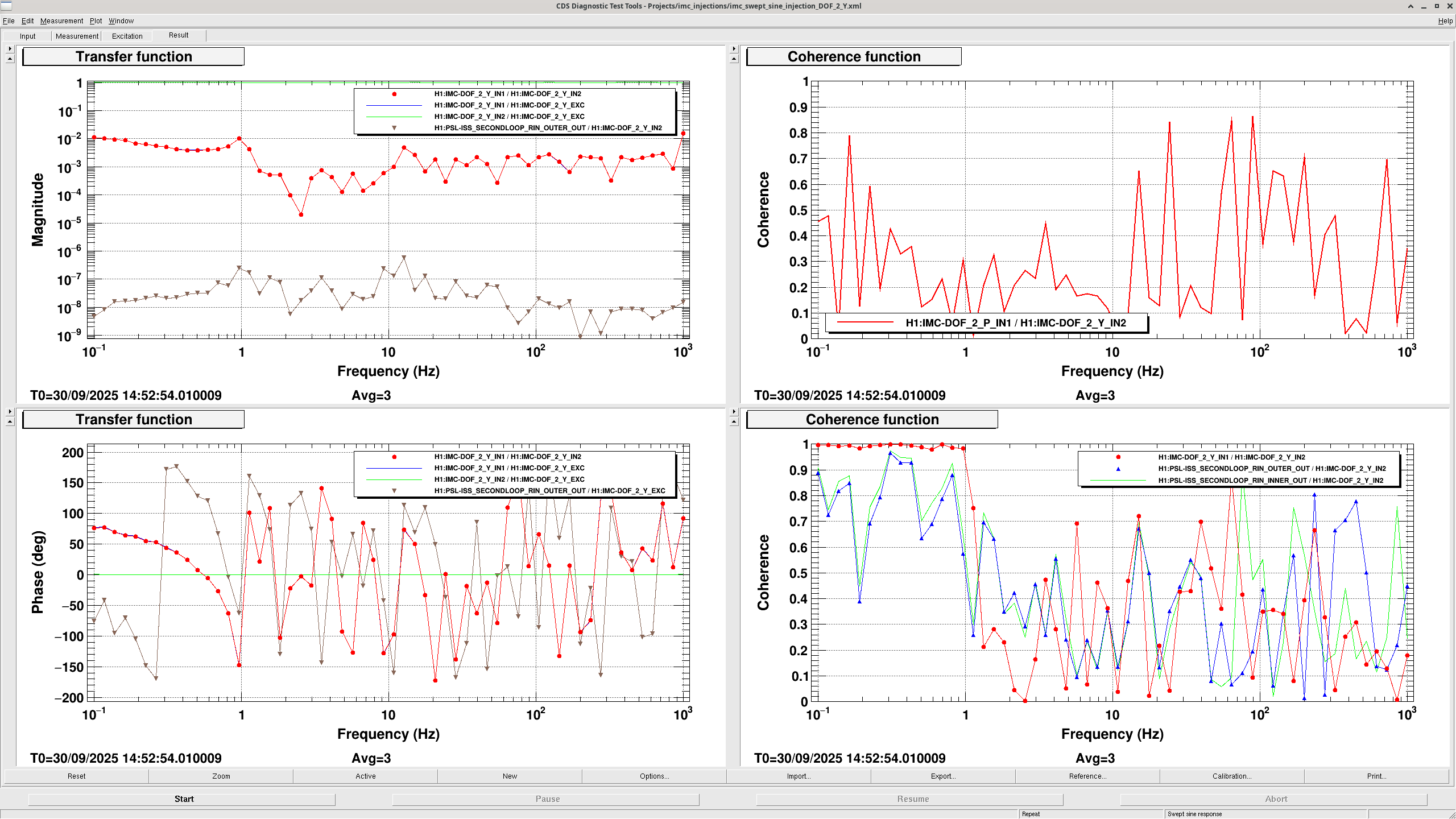This screenshot has height=819, width=1456.
Task: Click right-arrow icon beside bottom-right Coherence plot
Action: [734, 412]
